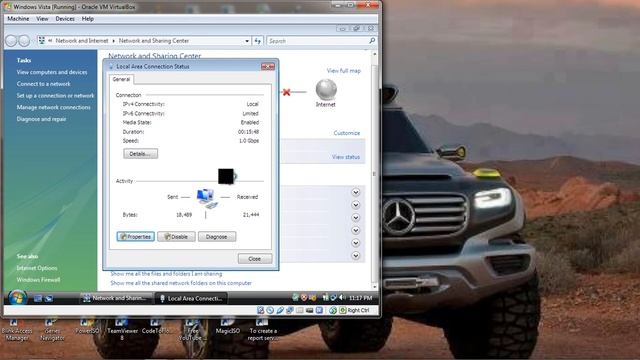Click the volume speaker tray icon

pyautogui.click(x=342, y=298)
